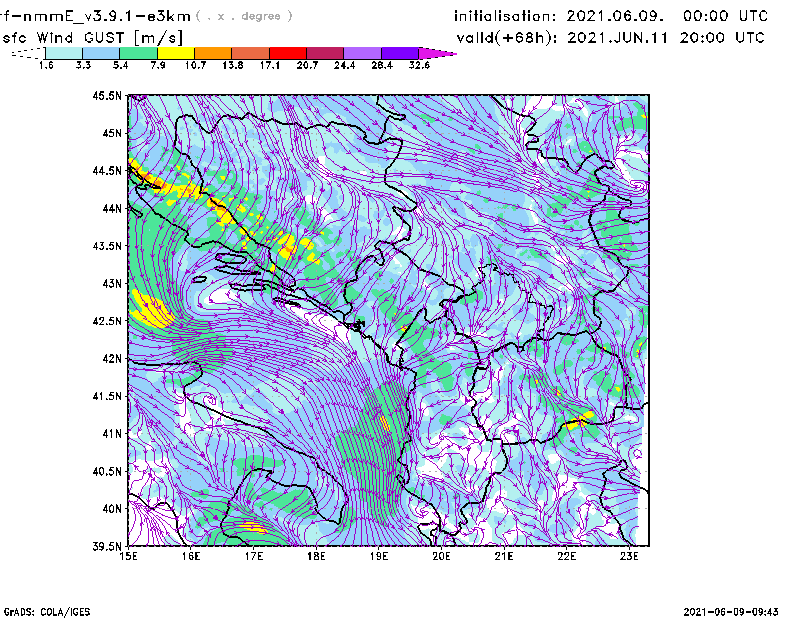Select the violet 28.4–32.6 legend swatch

click(x=399, y=53)
